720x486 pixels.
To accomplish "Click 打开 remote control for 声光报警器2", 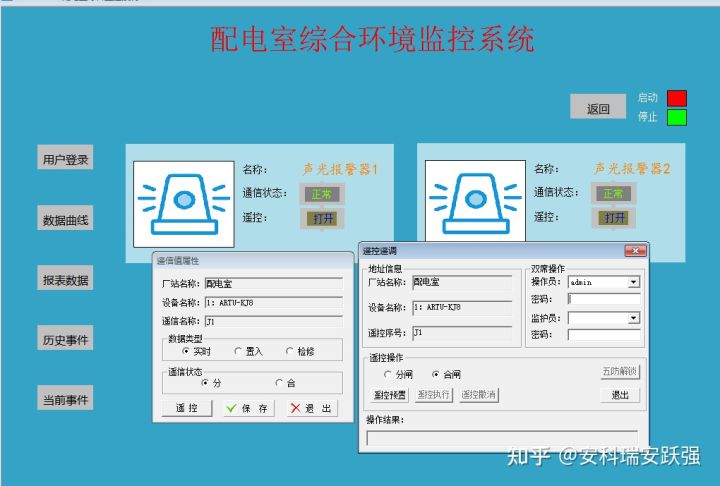I will 613,218.
